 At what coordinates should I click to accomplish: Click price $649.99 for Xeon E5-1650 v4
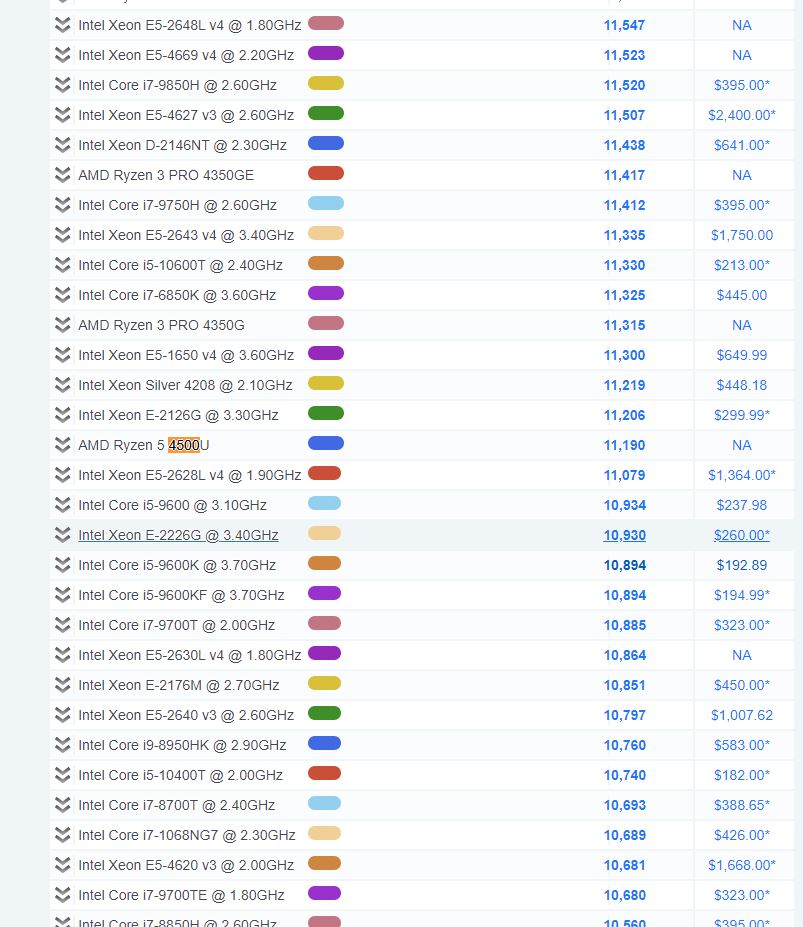742,355
